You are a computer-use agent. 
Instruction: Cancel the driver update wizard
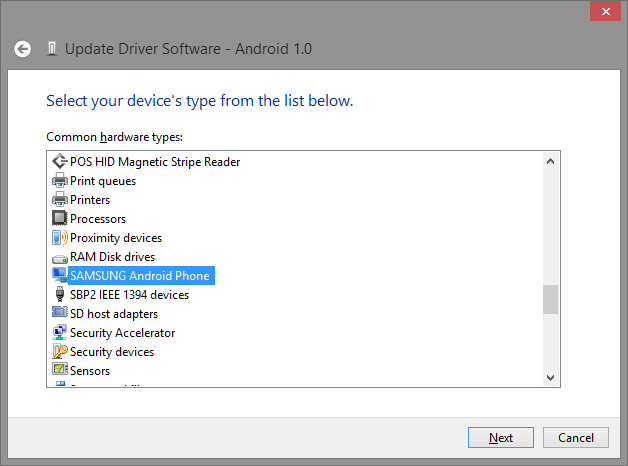(576, 438)
